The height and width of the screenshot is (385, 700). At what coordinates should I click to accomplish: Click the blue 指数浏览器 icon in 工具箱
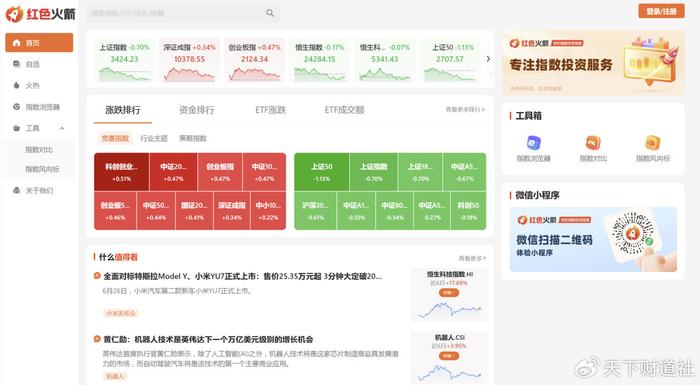point(533,143)
